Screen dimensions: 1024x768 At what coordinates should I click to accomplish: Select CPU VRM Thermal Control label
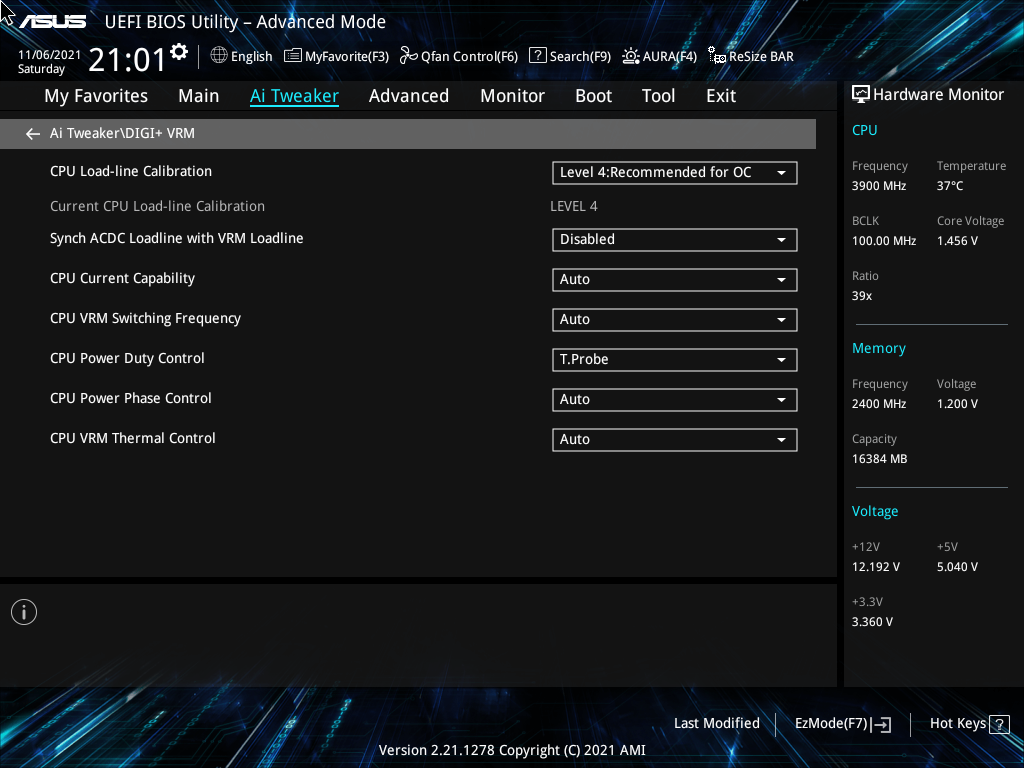133,438
